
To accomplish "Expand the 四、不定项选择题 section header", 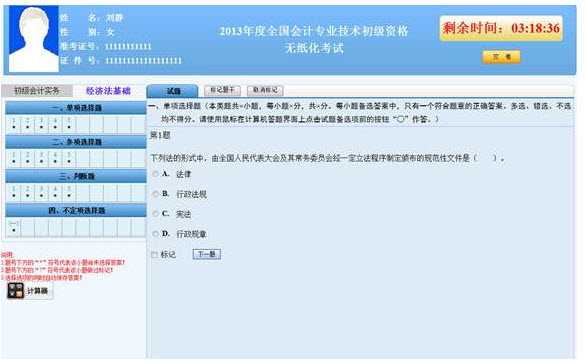I will coord(76,210).
